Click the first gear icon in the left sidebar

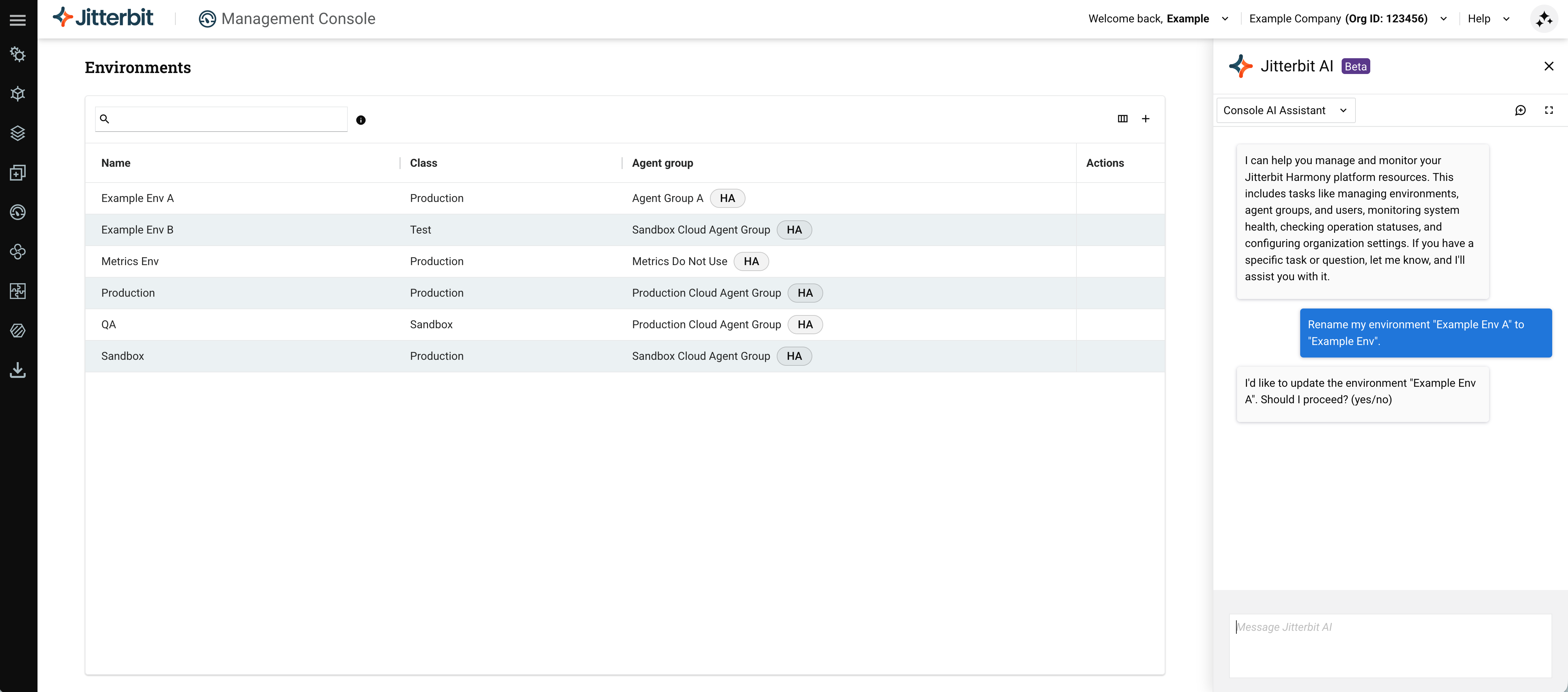tap(18, 55)
